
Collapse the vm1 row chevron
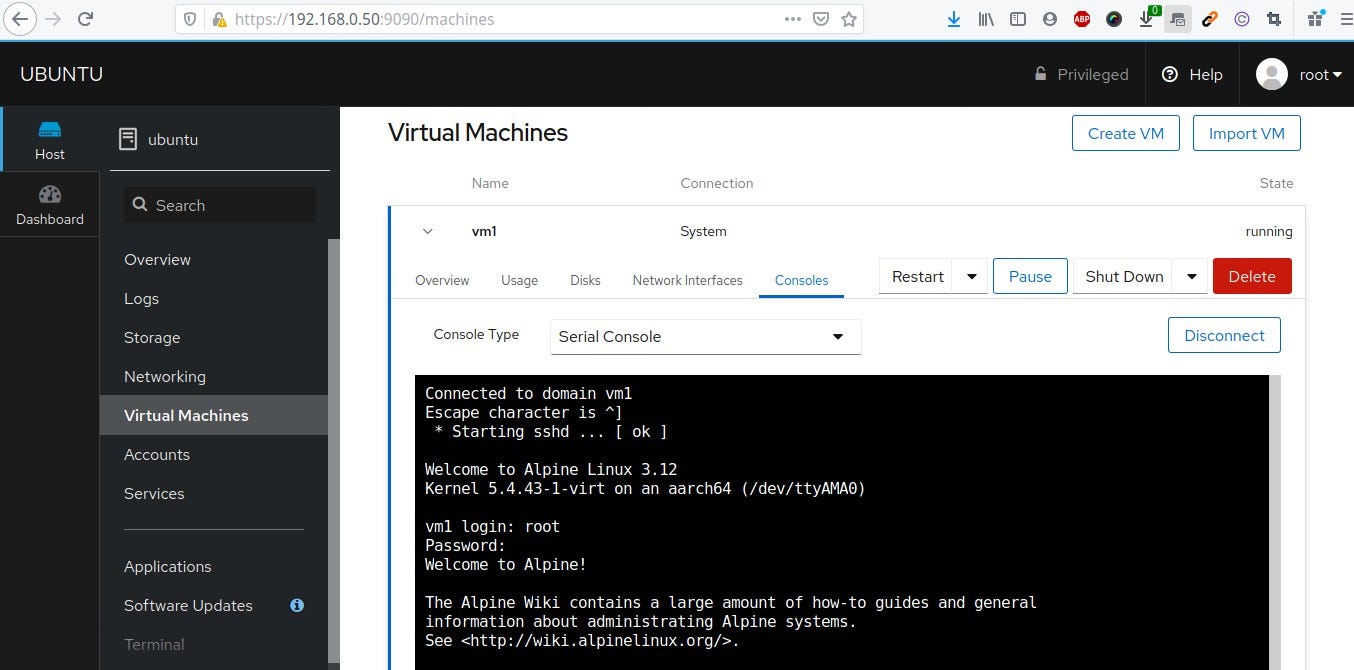pos(428,231)
